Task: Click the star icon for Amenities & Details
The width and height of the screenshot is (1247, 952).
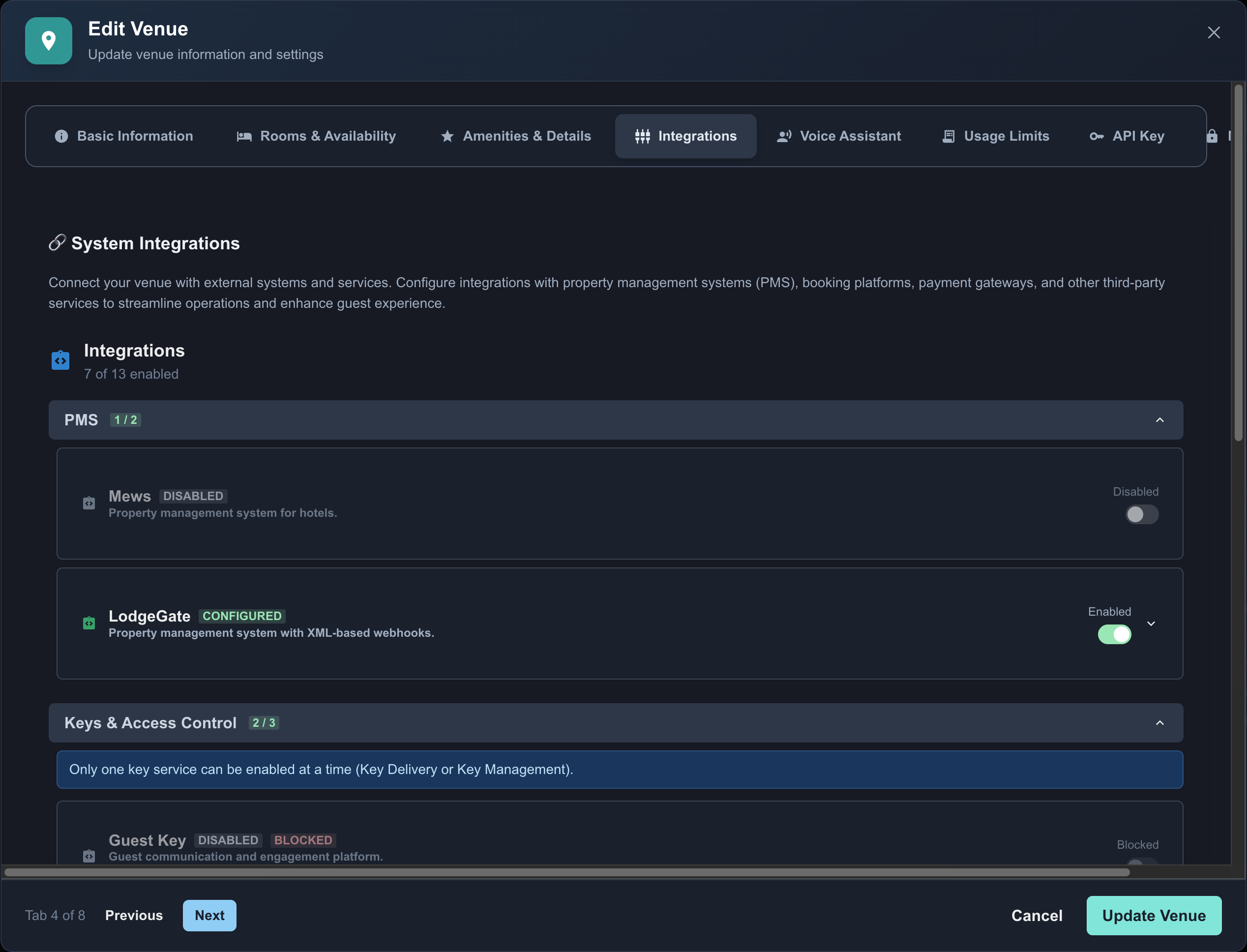Action: click(x=447, y=137)
